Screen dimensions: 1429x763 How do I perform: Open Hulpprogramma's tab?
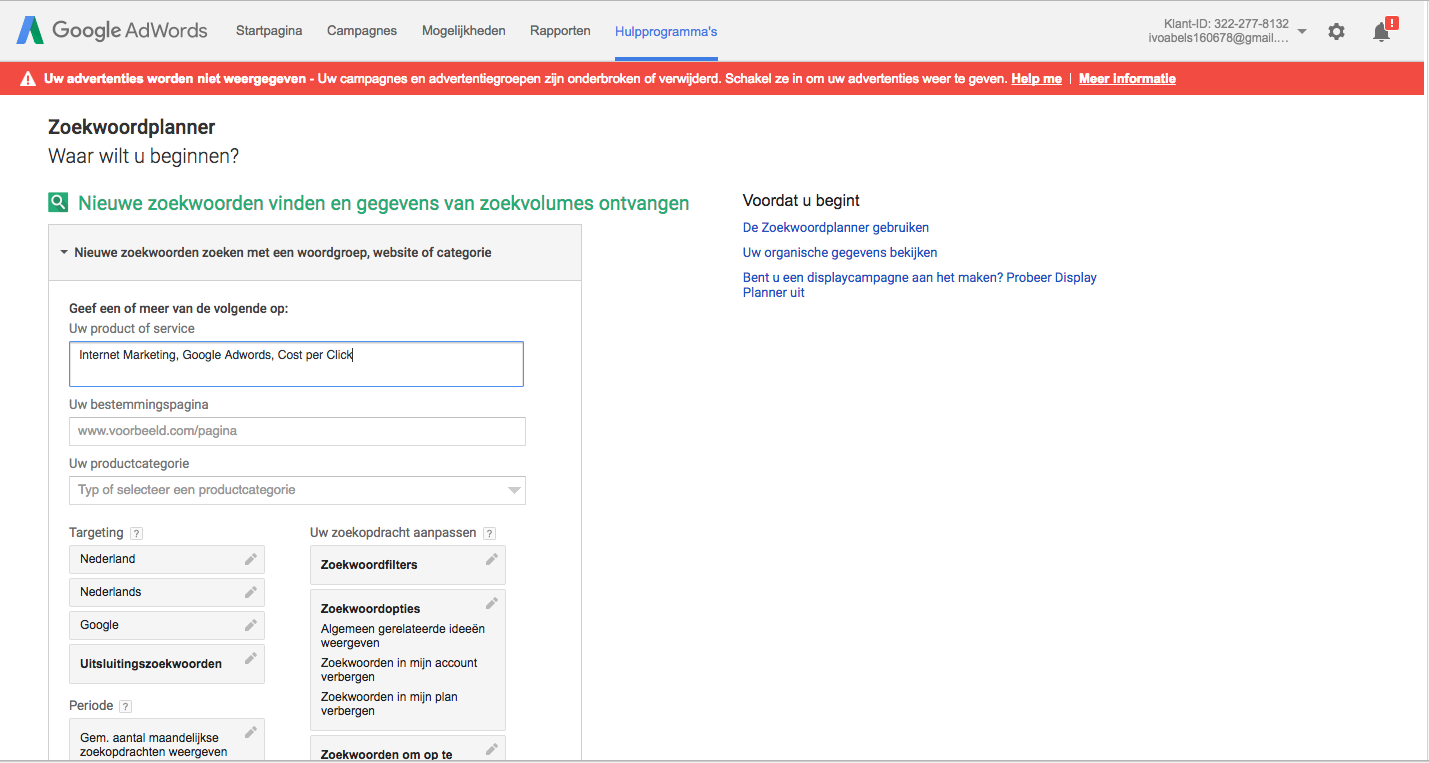click(666, 31)
